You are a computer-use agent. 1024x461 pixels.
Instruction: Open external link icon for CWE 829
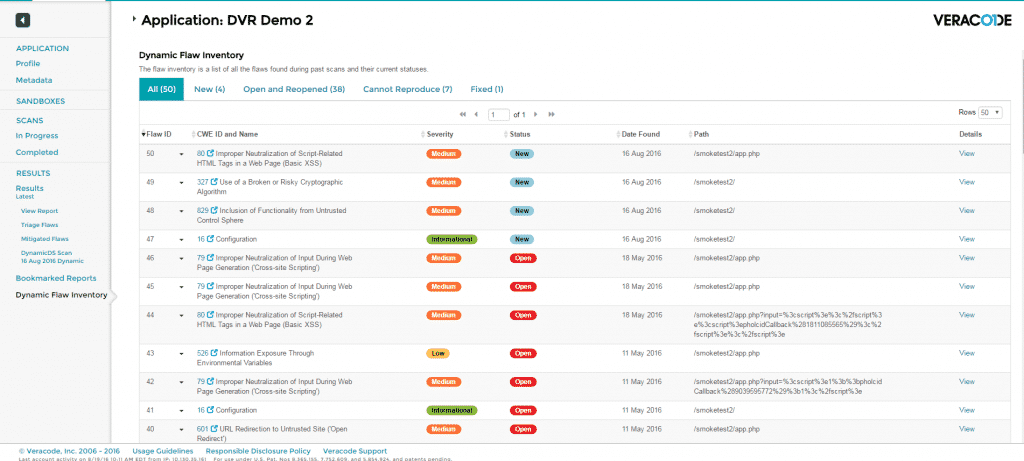214,210
